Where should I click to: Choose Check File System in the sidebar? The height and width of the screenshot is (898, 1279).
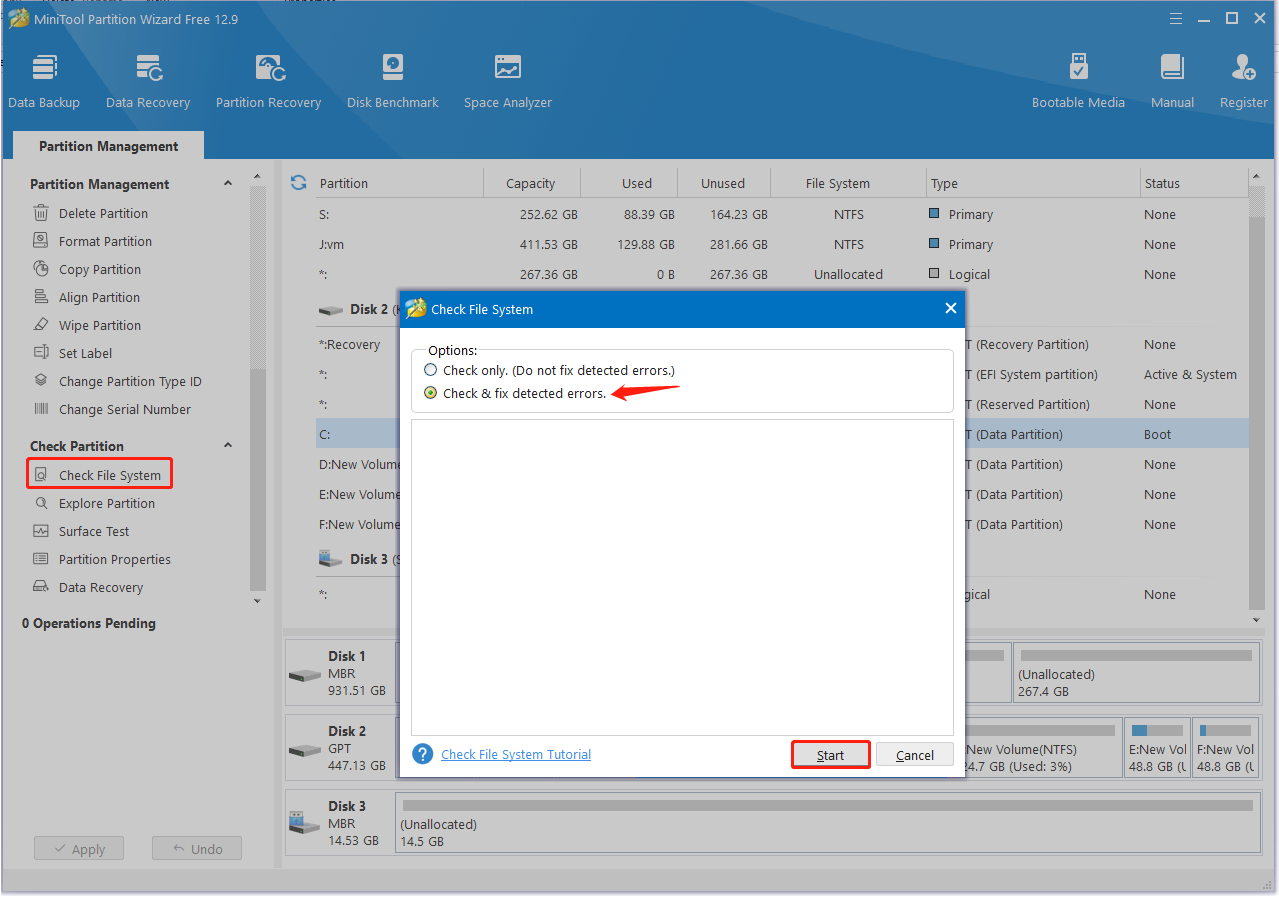(x=109, y=475)
